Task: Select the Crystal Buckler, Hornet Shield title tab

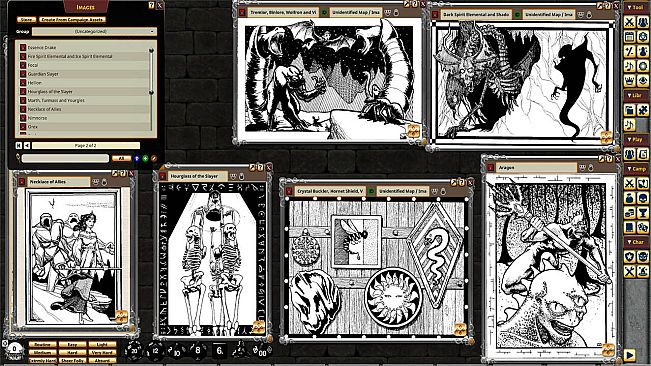Action: click(330, 191)
